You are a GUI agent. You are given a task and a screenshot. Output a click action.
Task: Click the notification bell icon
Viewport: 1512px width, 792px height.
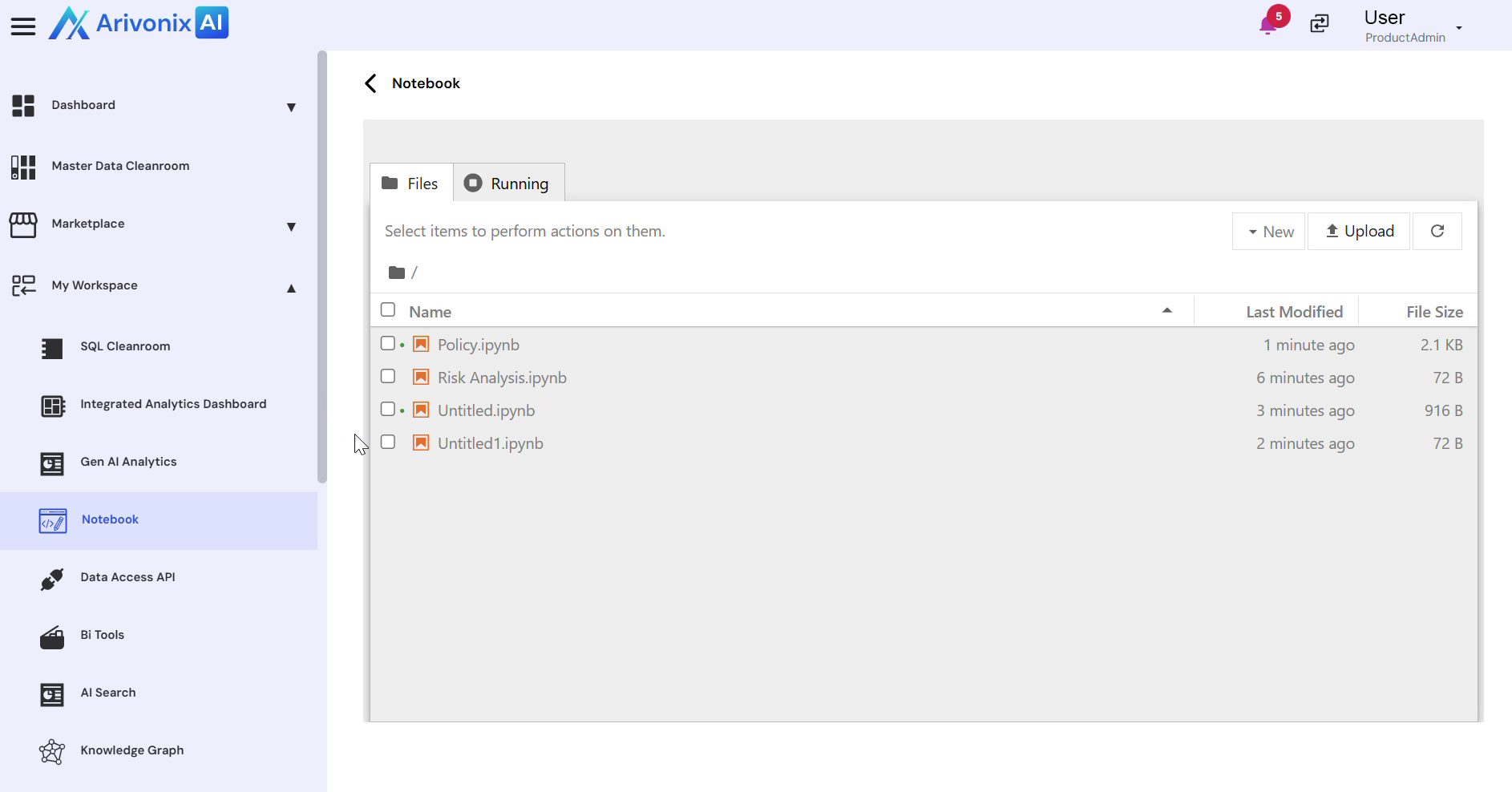1267,26
